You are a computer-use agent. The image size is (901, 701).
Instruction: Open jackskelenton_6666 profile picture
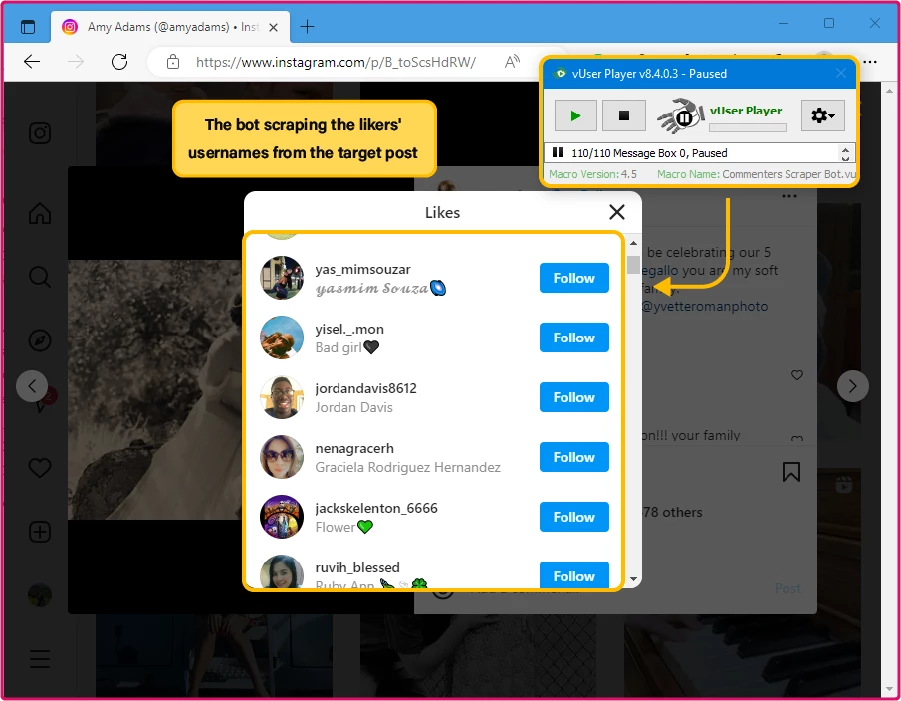point(282,517)
